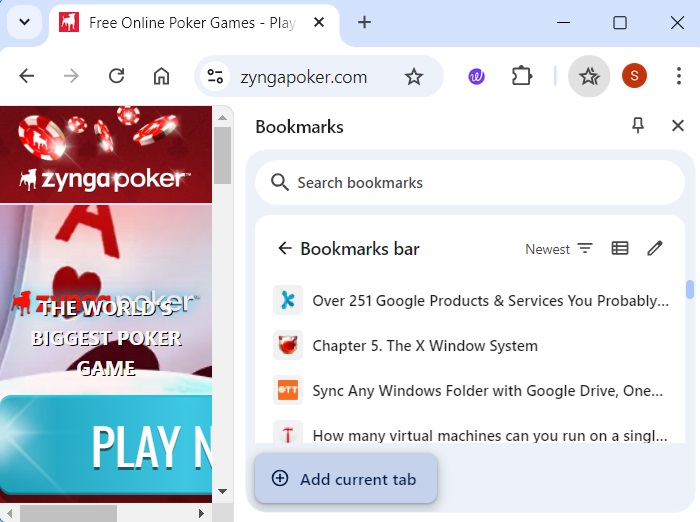Click the blue Google Products bookmark favicon
Screen dimensions: 700x522
(288, 300)
